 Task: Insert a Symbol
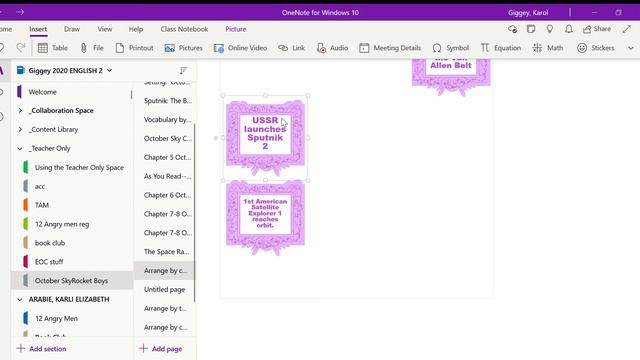(451, 48)
